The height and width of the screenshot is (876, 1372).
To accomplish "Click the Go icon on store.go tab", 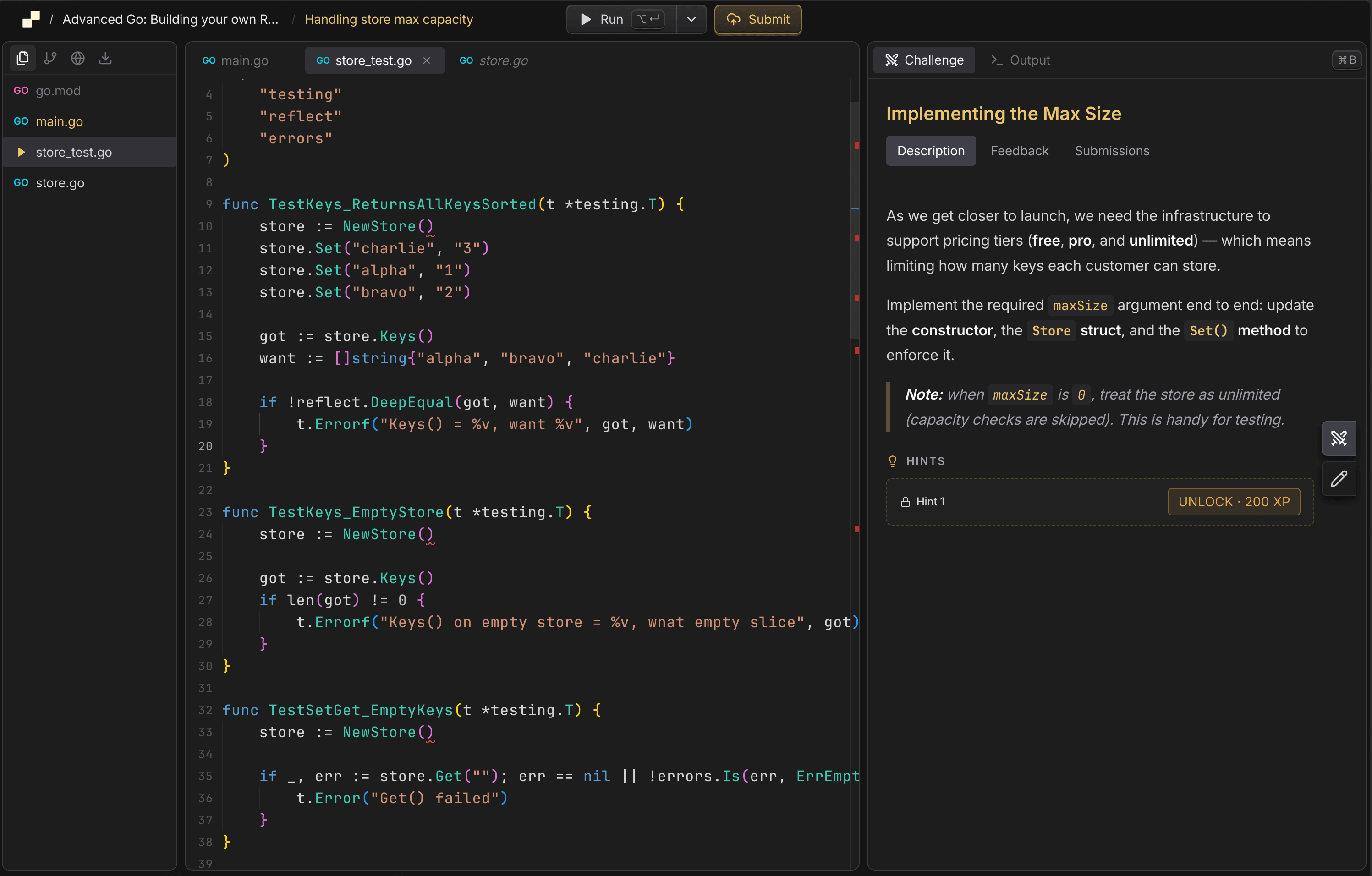I will click(x=466, y=60).
